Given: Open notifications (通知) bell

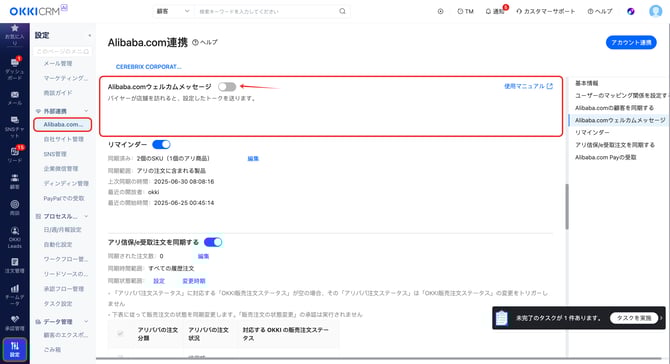Looking at the screenshot, I should coord(496,11).
